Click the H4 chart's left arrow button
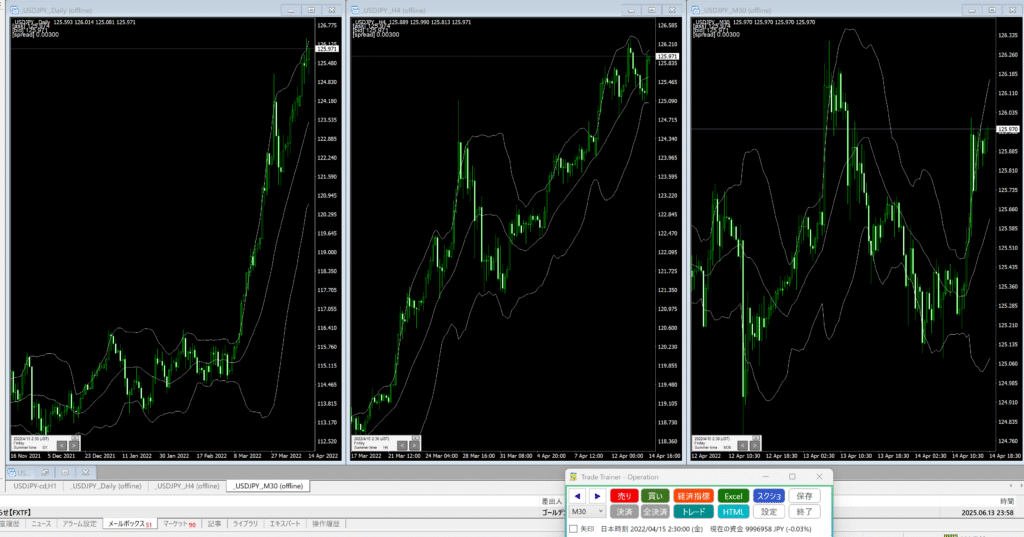The width and height of the screenshot is (1024, 537). pyautogui.click(x=402, y=446)
